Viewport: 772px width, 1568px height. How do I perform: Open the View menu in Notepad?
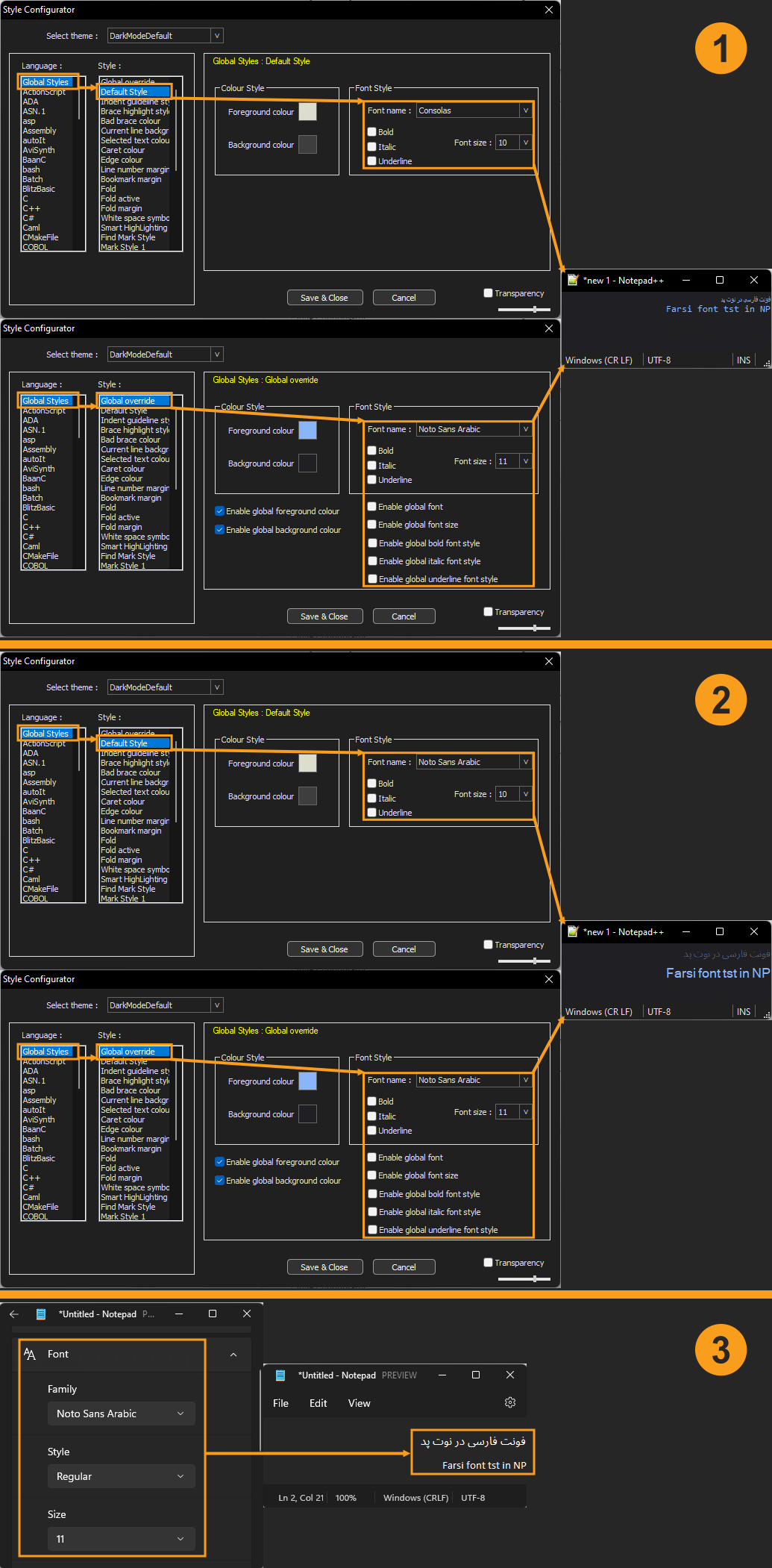[359, 1403]
